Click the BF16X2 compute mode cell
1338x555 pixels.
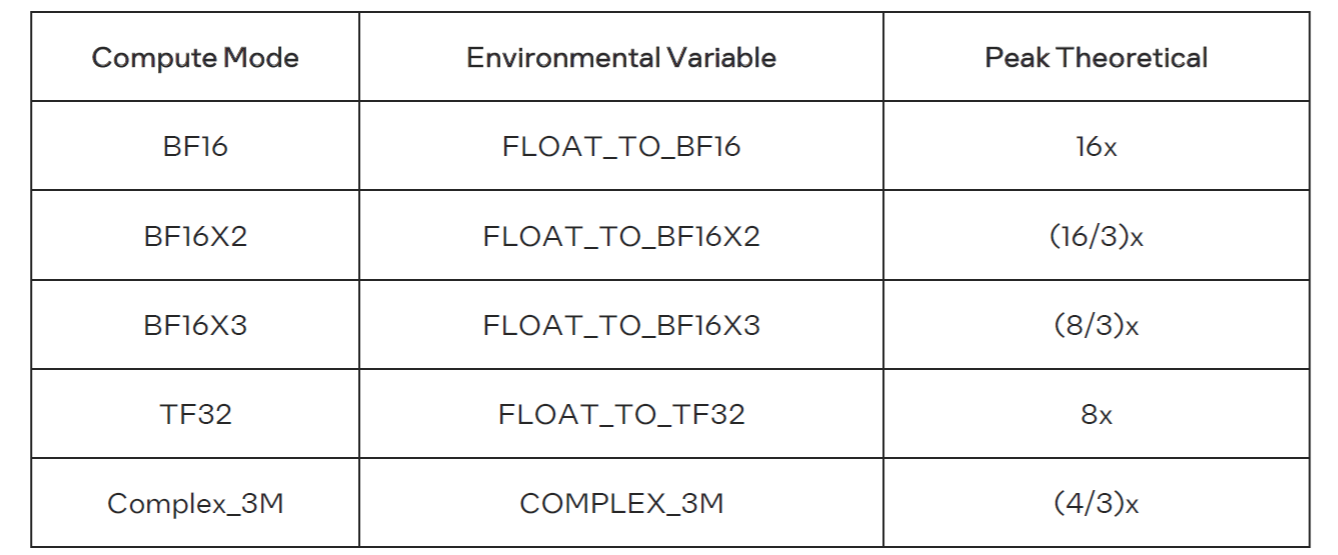(195, 236)
